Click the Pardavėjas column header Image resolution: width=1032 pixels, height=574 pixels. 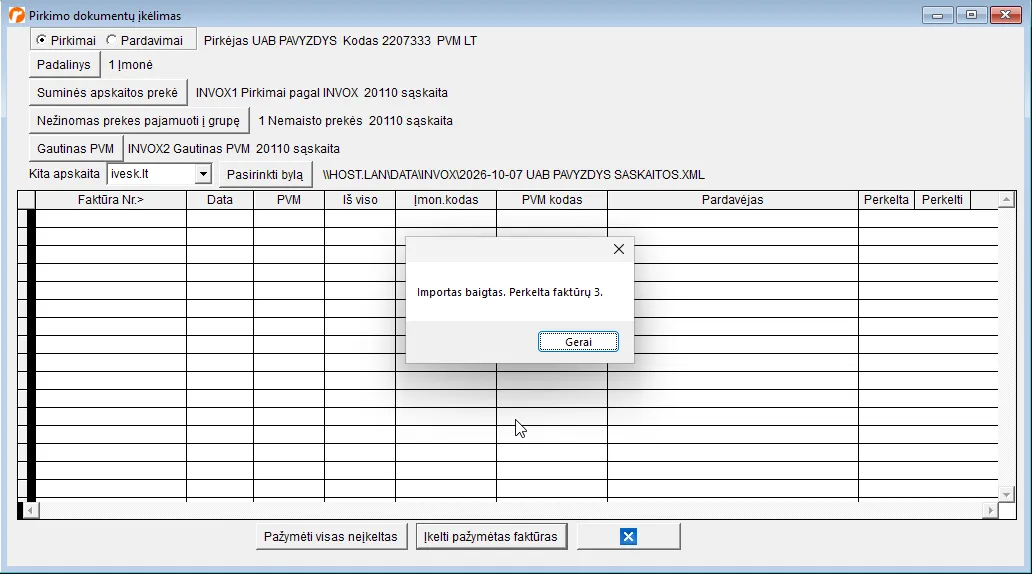tap(733, 199)
